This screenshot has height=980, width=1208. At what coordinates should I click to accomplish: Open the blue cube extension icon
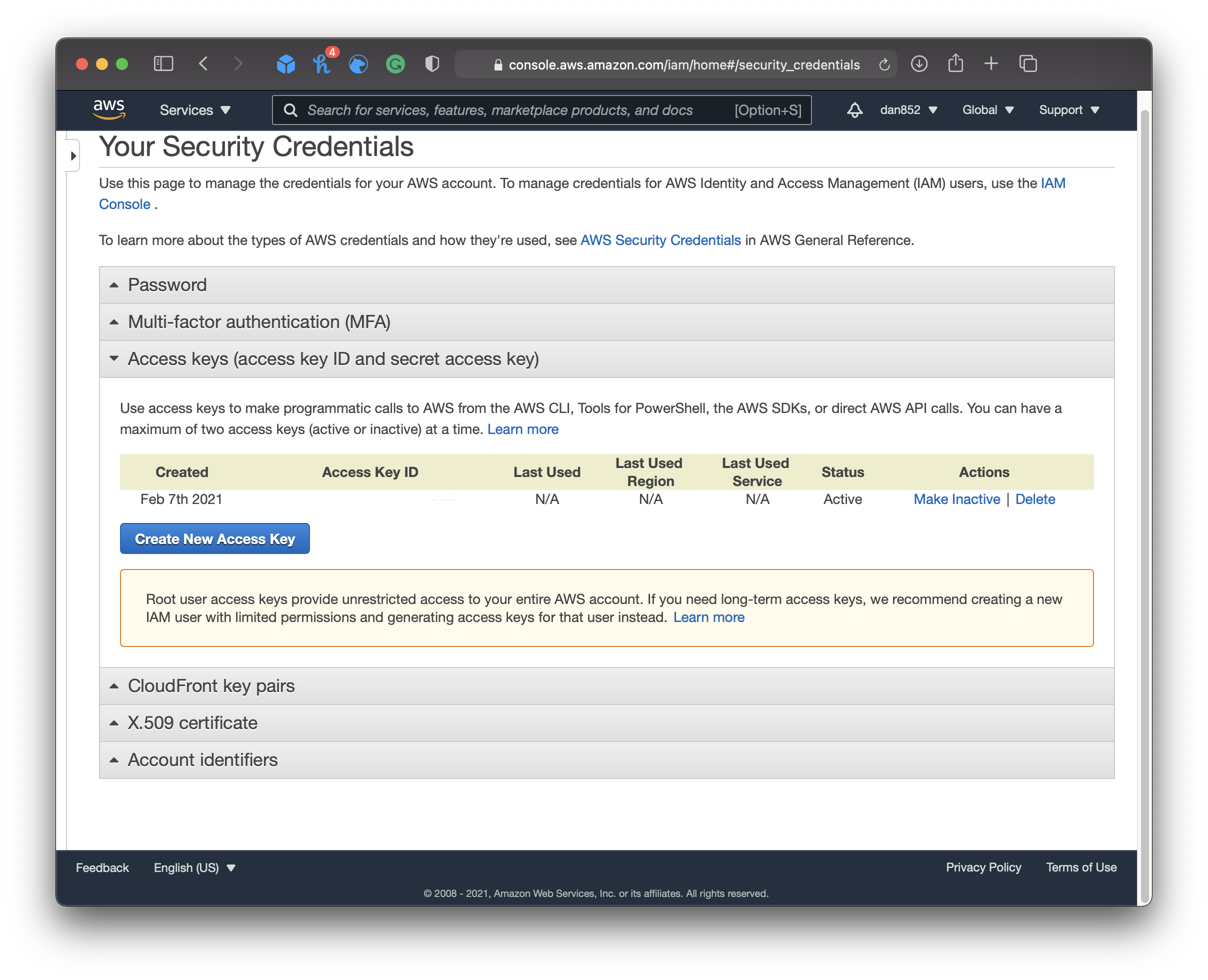coord(285,64)
